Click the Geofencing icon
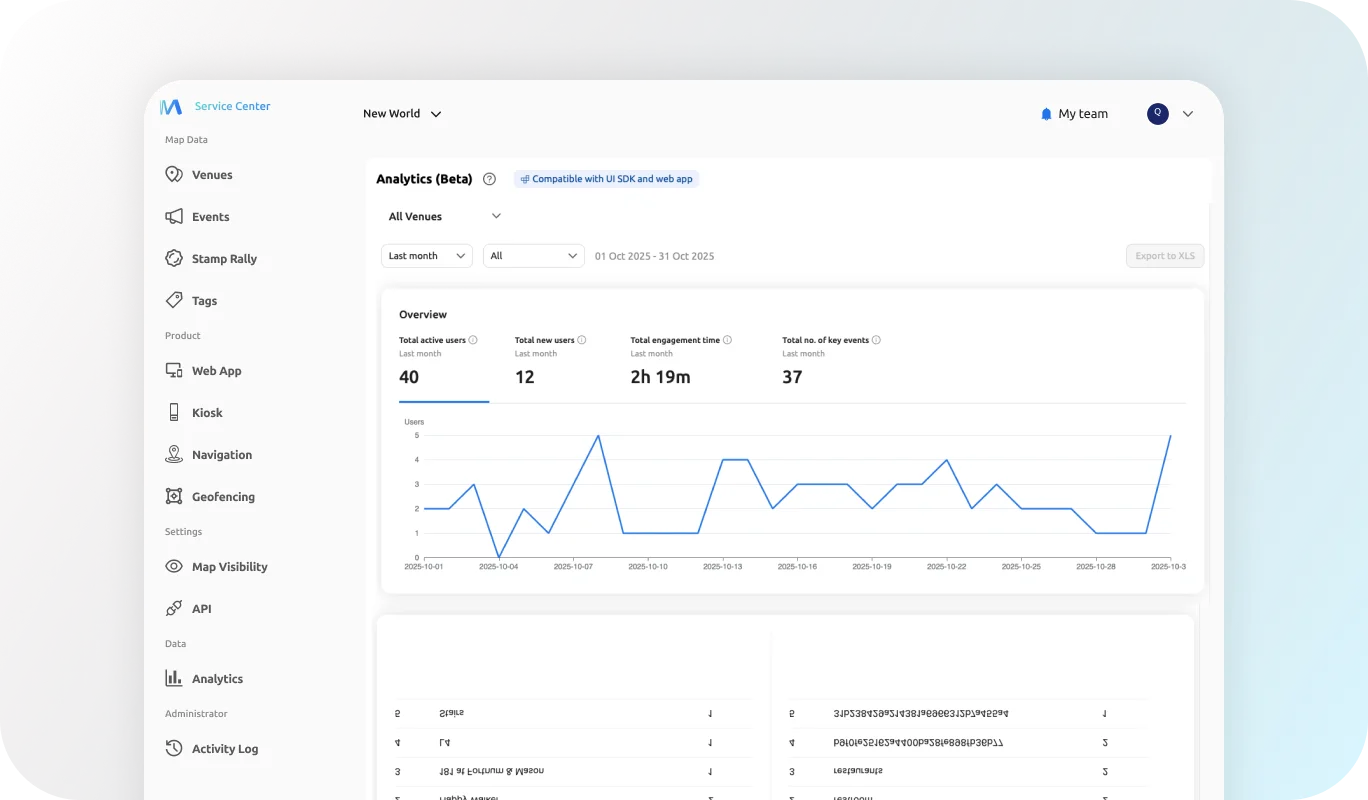 coord(174,496)
